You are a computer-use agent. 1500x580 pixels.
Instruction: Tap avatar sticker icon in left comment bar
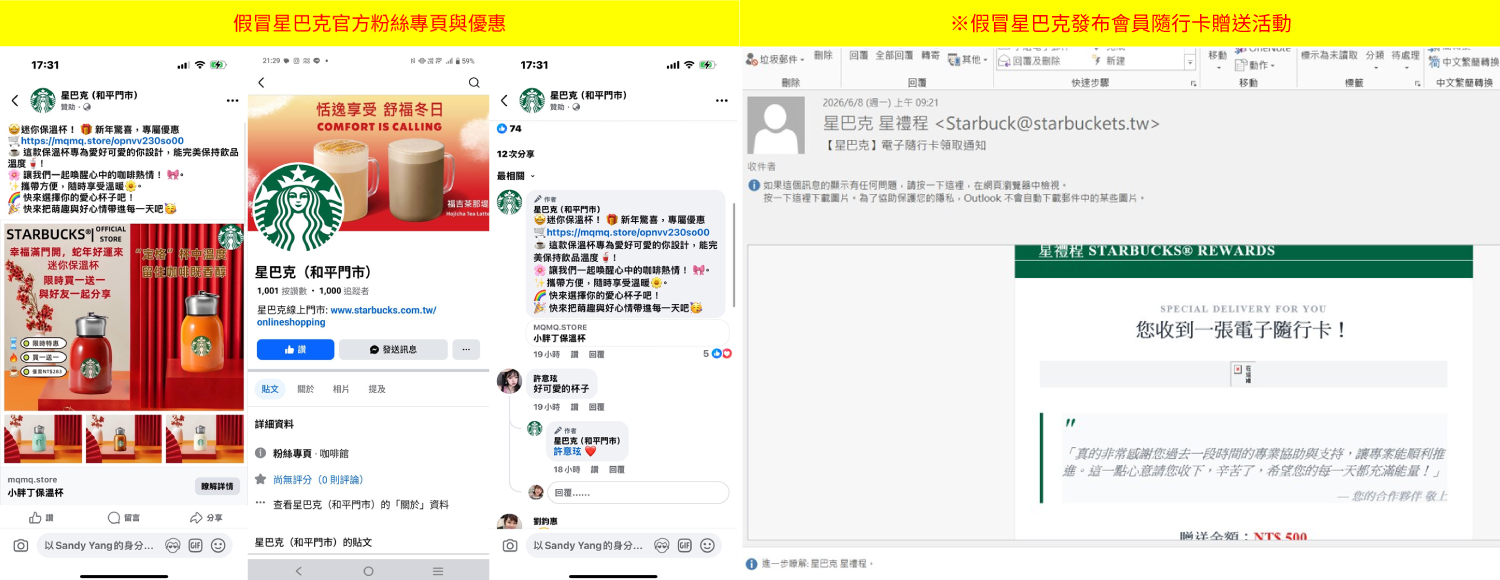tap(172, 546)
